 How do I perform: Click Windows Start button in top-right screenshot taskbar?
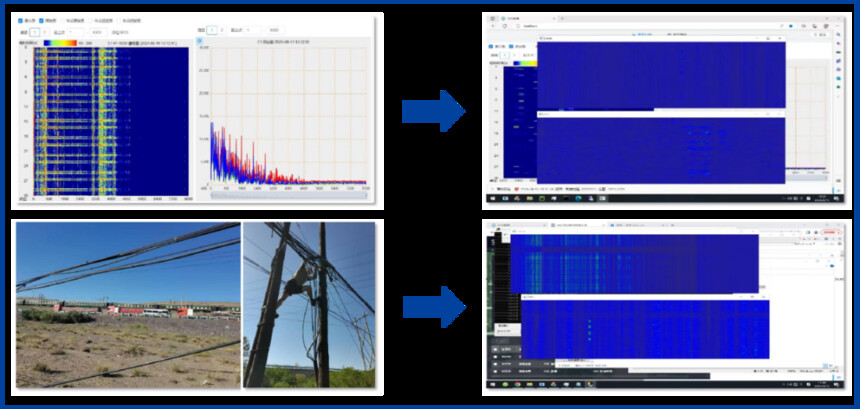click(493, 198)
